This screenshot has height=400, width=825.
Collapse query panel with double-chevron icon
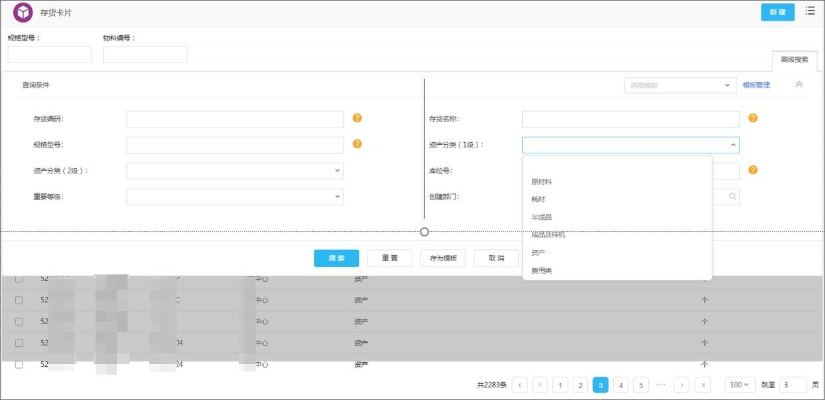(799, 85)
